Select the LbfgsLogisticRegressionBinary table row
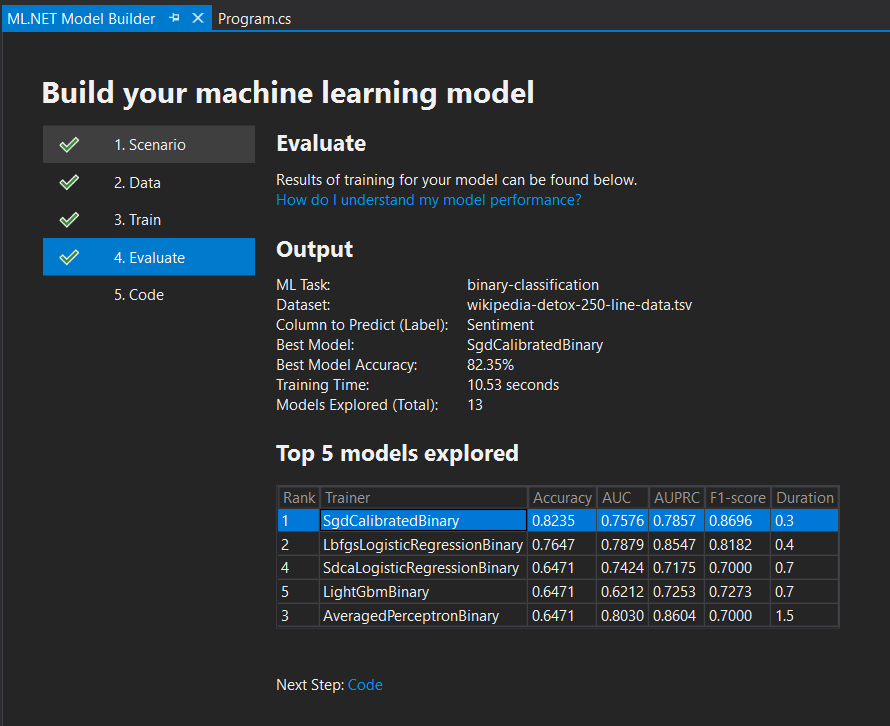 [x=422, y=544]
